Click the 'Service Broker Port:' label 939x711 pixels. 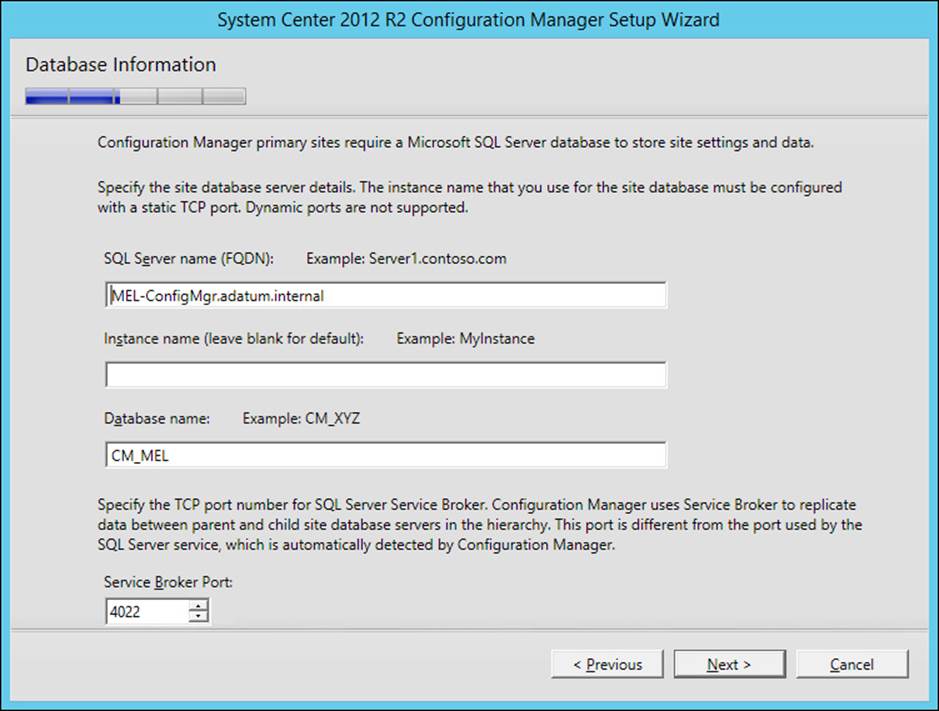(168, 582)
